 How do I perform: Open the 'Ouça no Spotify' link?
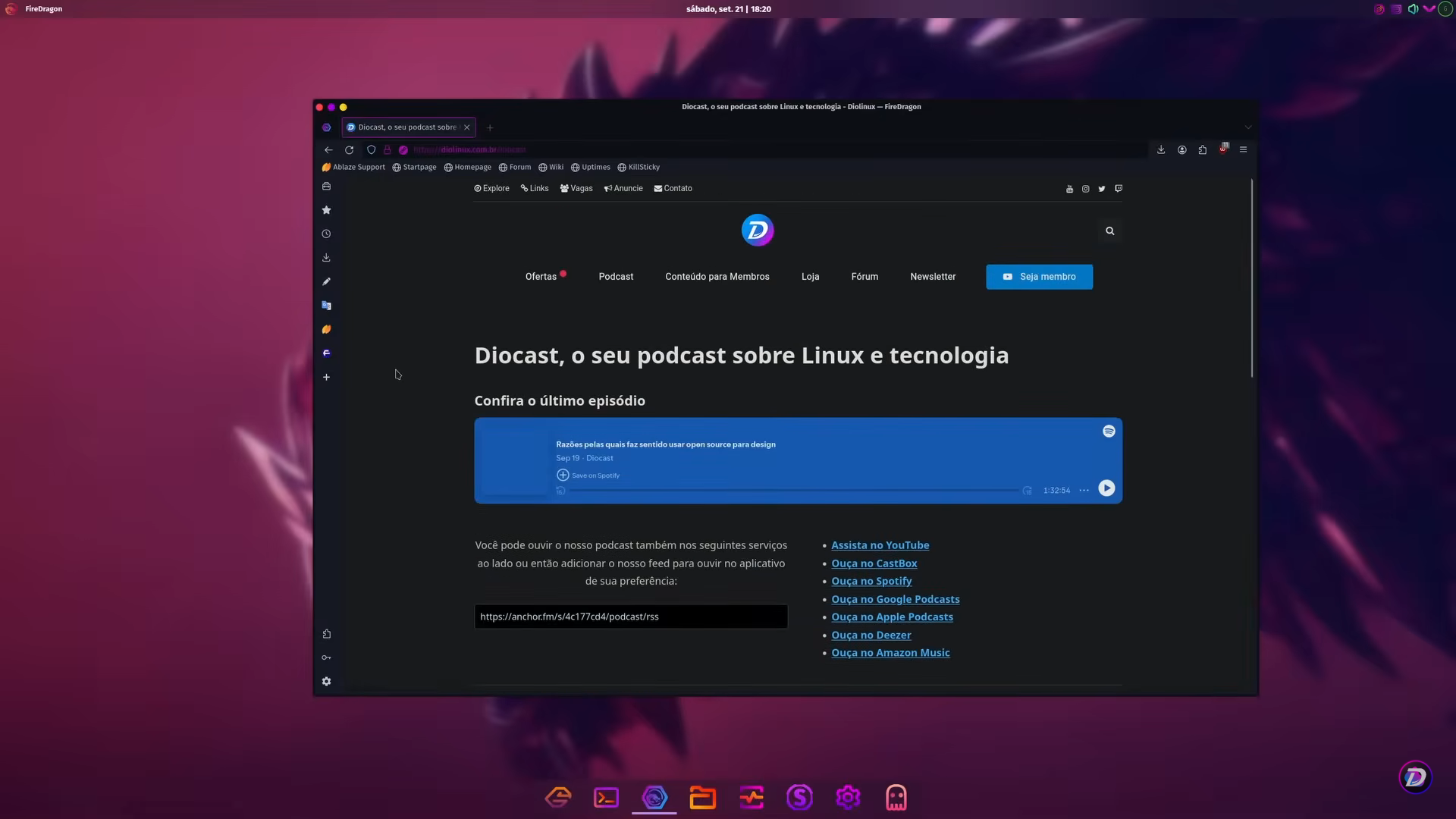click(871, 581)
